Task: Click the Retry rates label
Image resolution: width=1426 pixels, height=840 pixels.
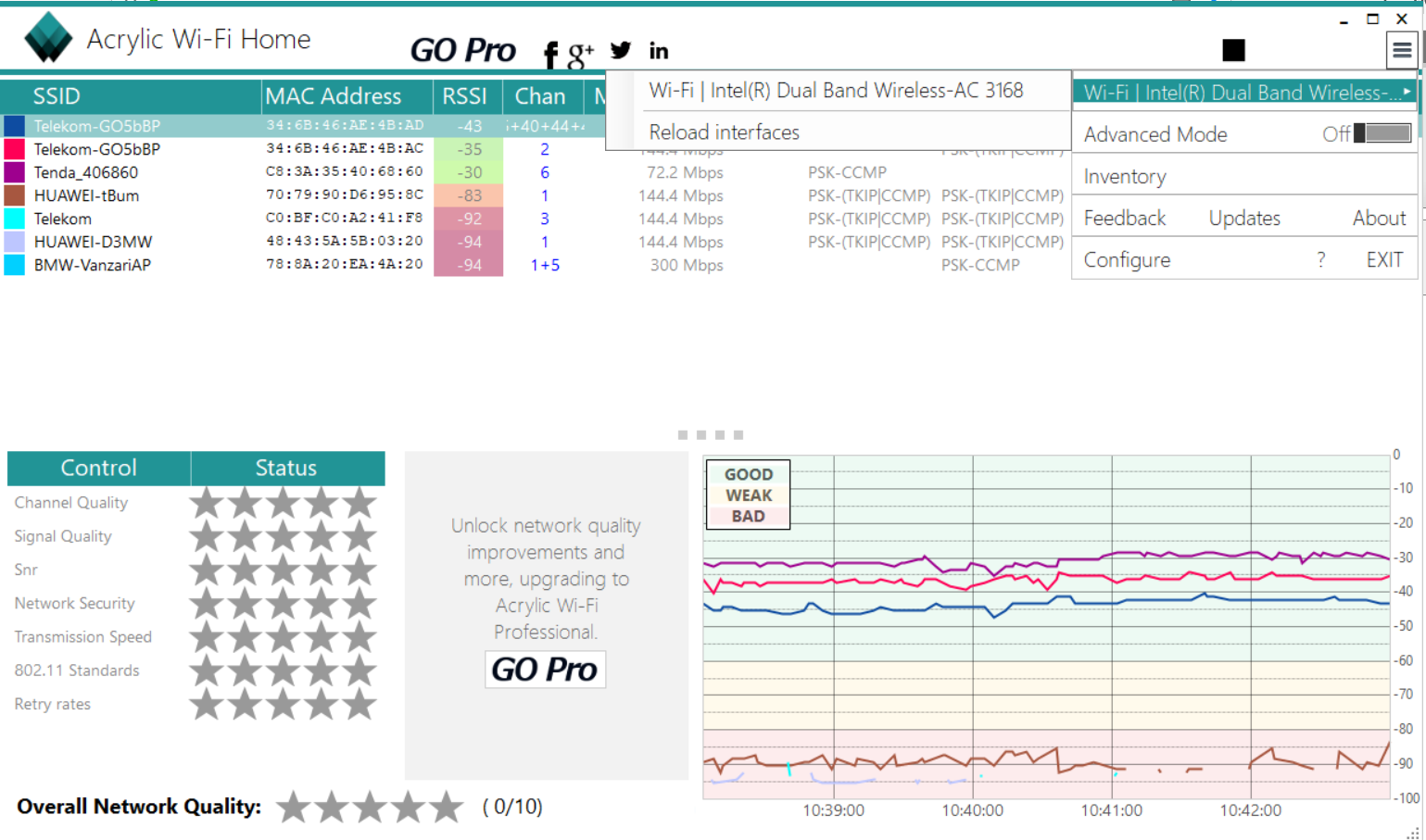Action: [53, 704]
